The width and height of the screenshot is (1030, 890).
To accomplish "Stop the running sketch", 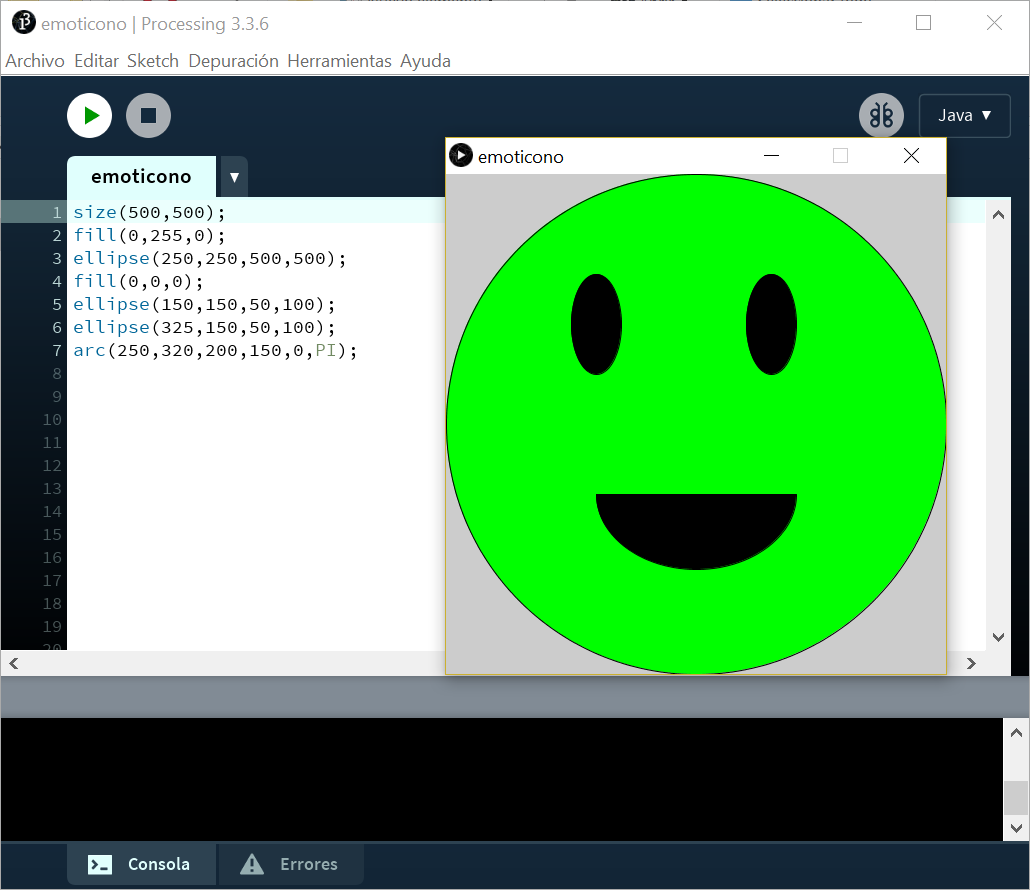I will click(x=148, y=115).
